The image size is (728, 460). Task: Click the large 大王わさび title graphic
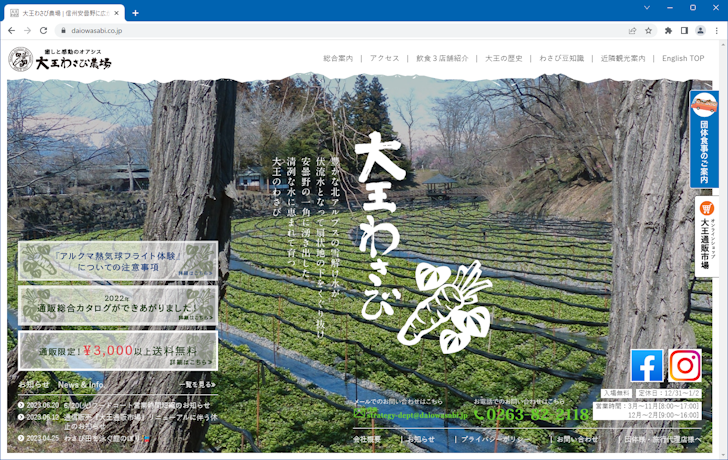tap(381, 227)
